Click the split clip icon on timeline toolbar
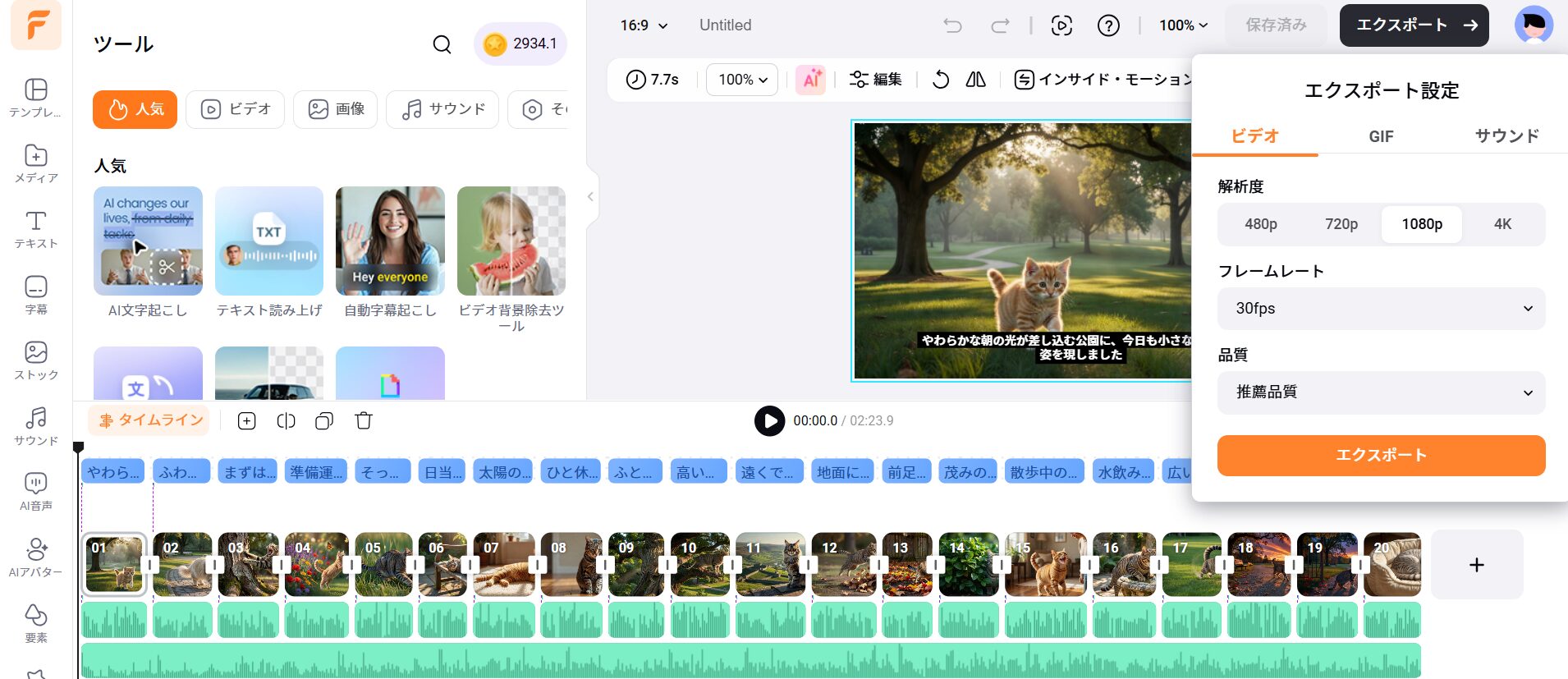 (286, 421)
